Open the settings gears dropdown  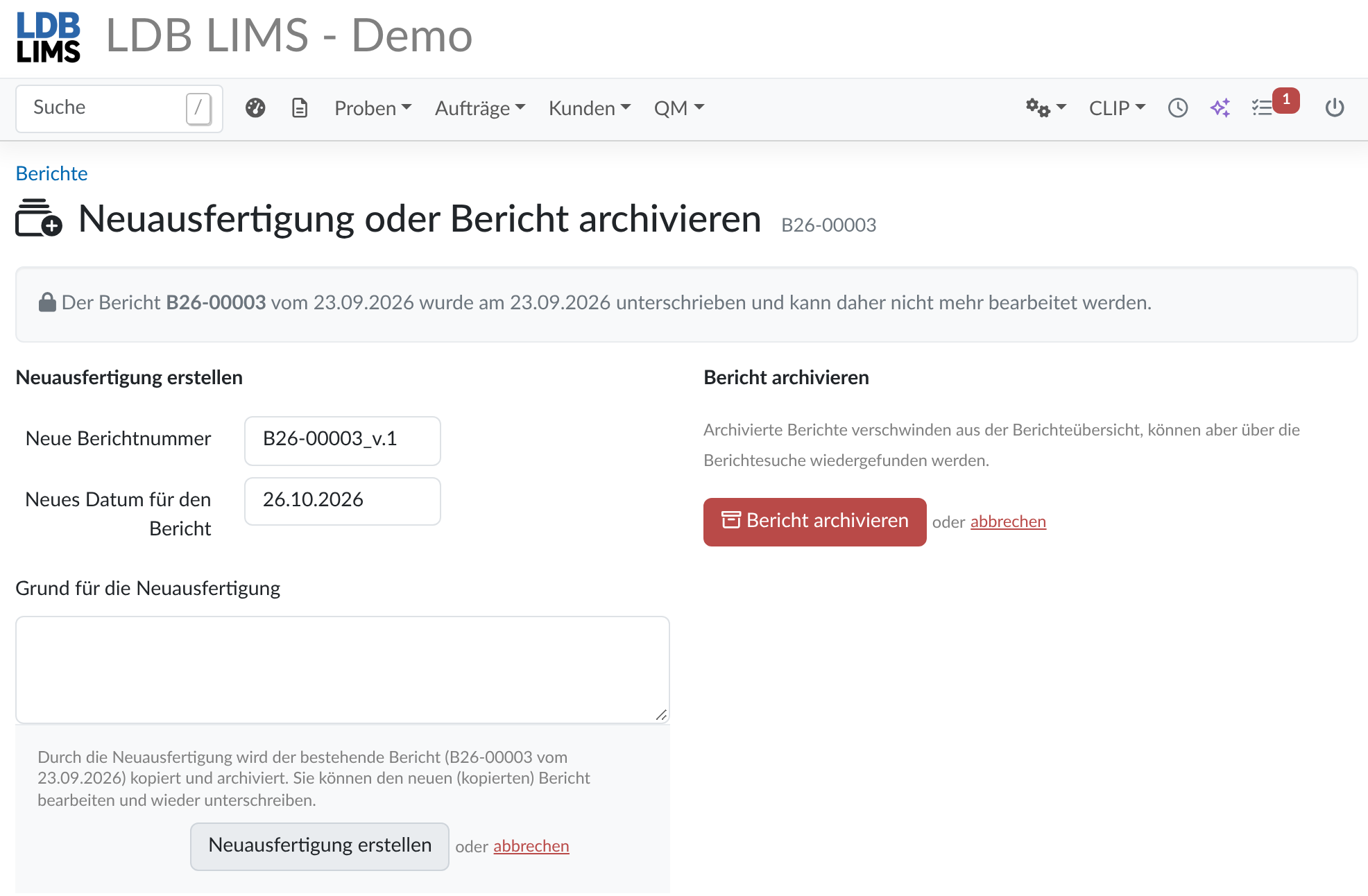1046,108
